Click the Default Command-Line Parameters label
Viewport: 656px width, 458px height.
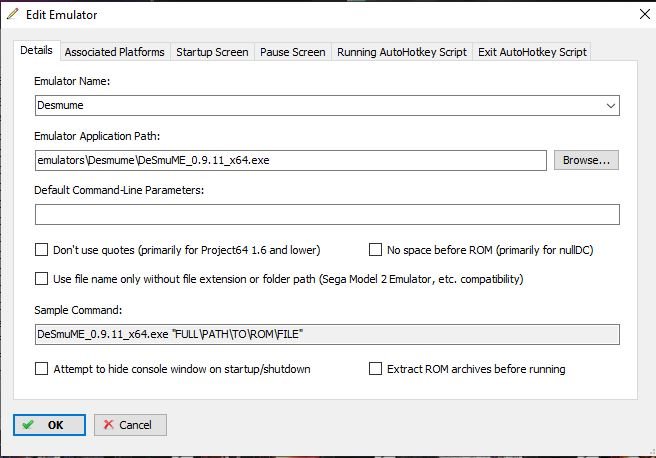click(119, 190)
